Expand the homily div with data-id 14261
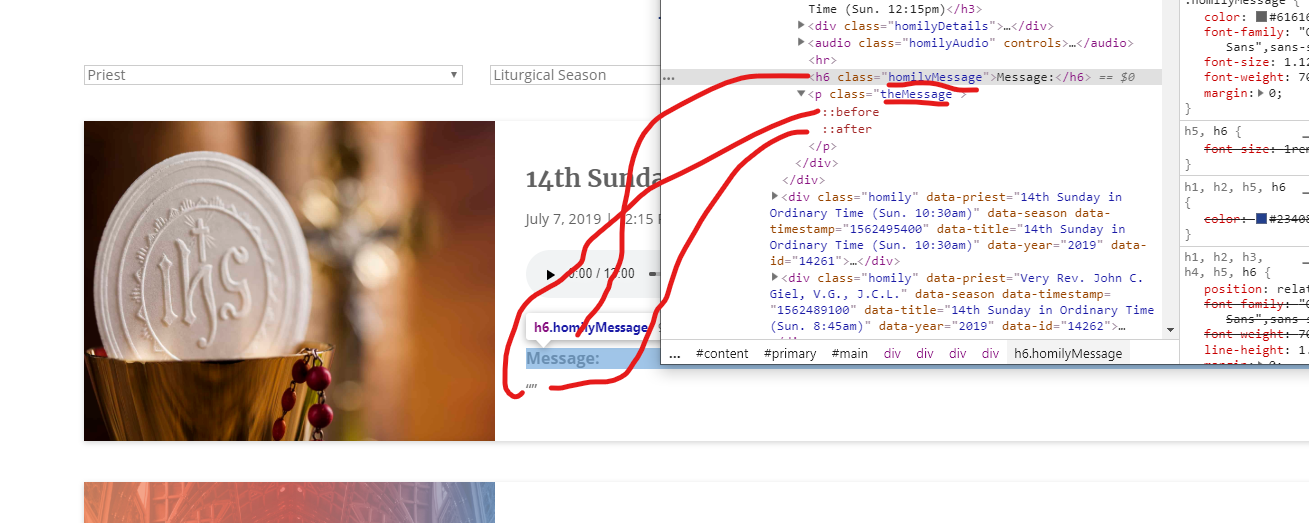Viewport: 1309px width, 523px height. point(775,197)
